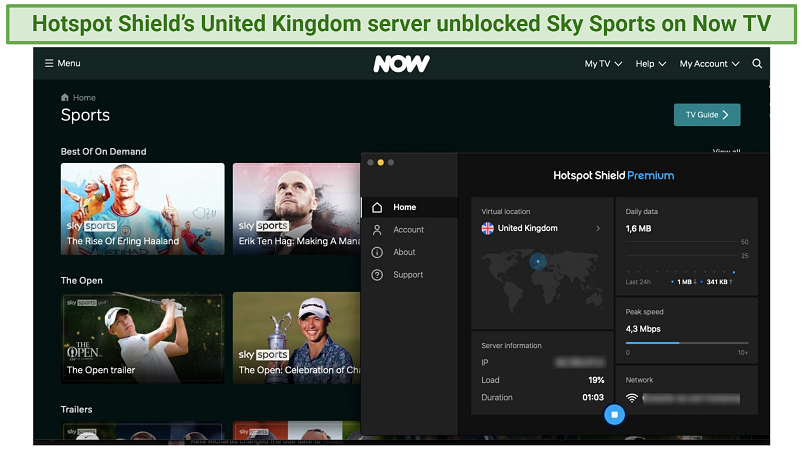
Task: Go to Home breadcrumb link
Action: point(84,98)
